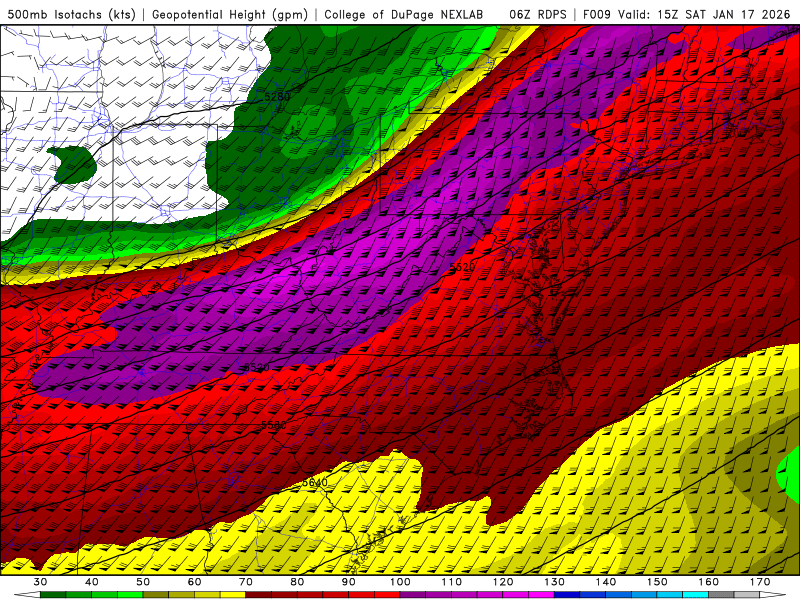Click the darkest maroon swatch just after 70
Viewport: 800px width, 600px height.
[259, 595]
